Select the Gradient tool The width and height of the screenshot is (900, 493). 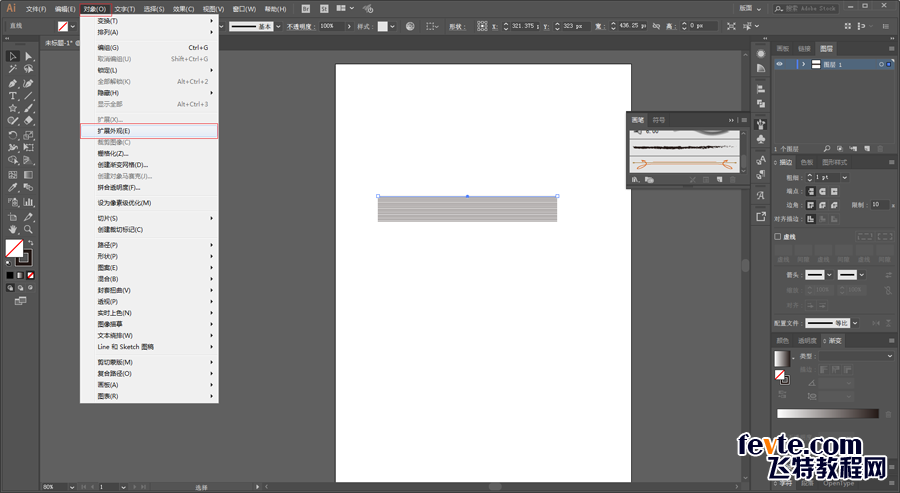point(28,174)
